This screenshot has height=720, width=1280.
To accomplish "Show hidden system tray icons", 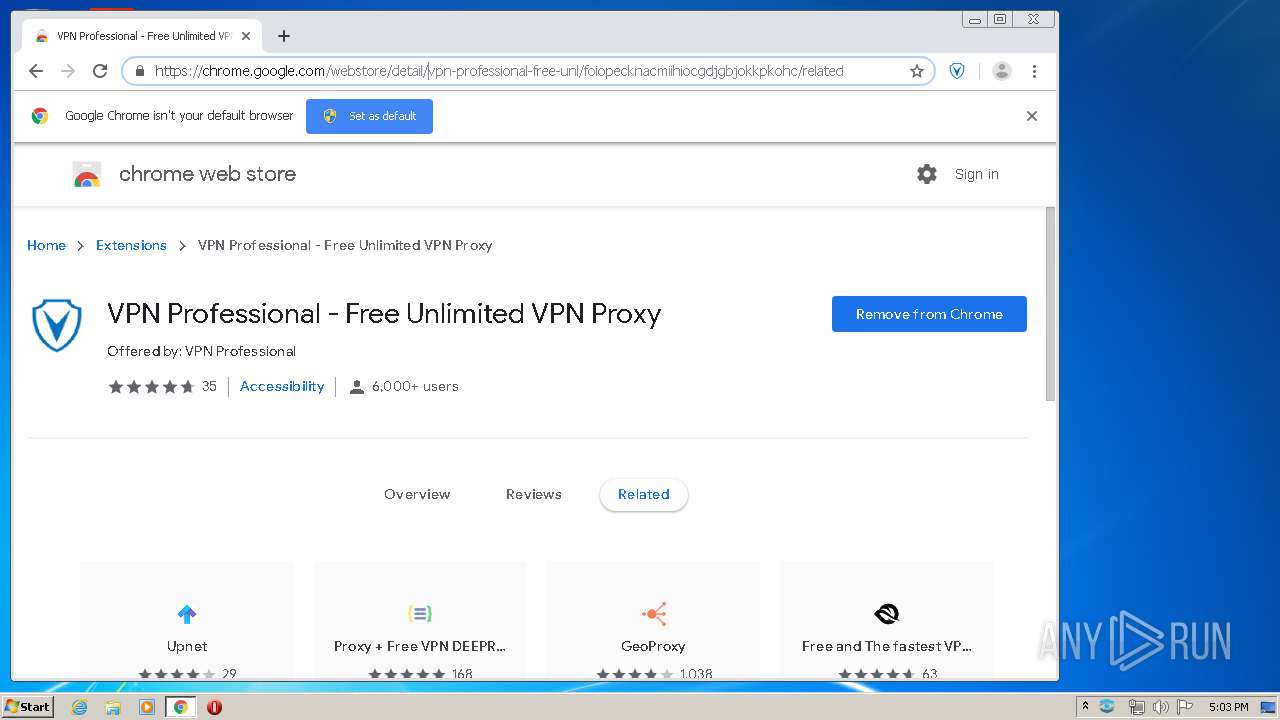I will (1085, 707).
